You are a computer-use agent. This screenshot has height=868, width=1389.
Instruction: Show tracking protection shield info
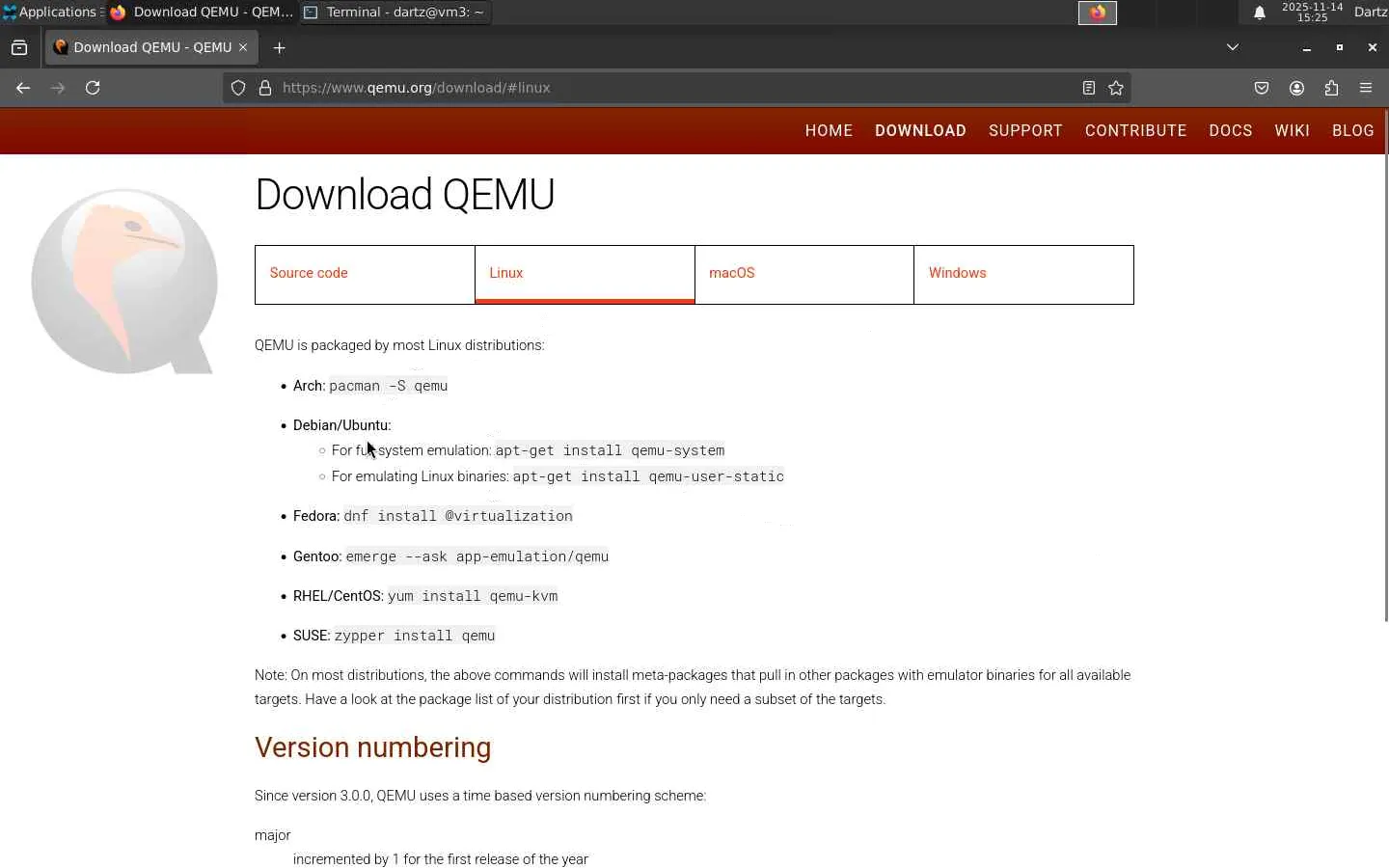pos(238,88)
